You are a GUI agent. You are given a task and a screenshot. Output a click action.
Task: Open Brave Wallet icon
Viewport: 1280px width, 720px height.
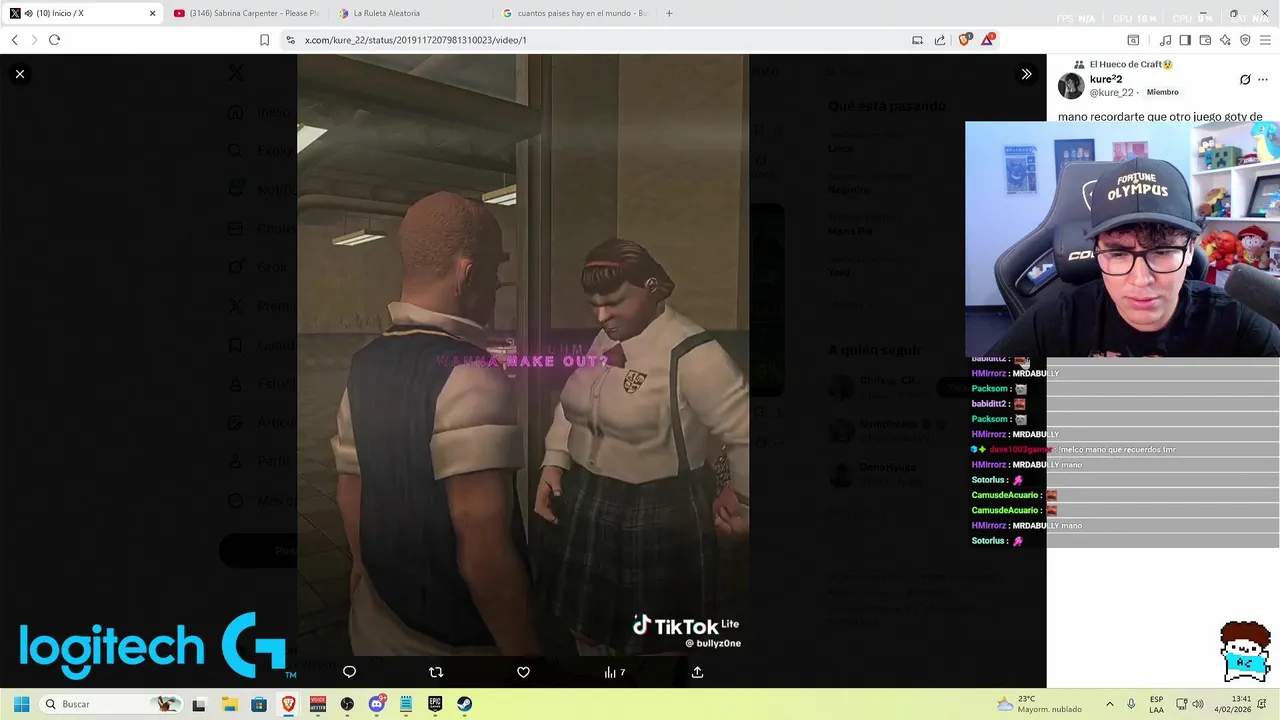tap(1205, 40)
